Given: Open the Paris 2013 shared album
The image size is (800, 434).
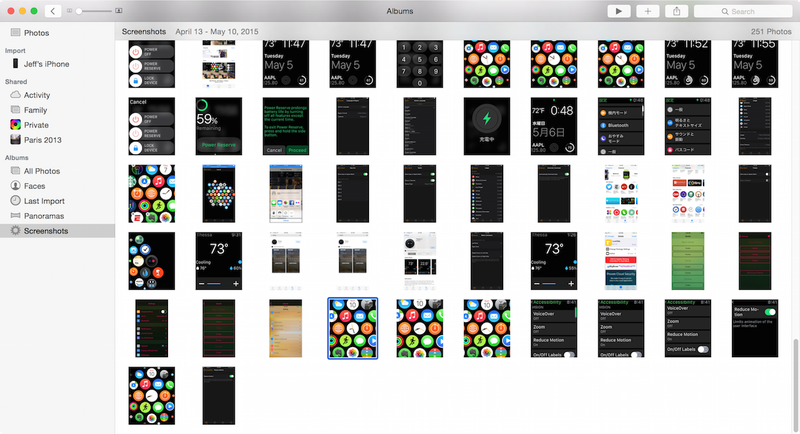Looking at the screenshot, I should click(42, 140).
